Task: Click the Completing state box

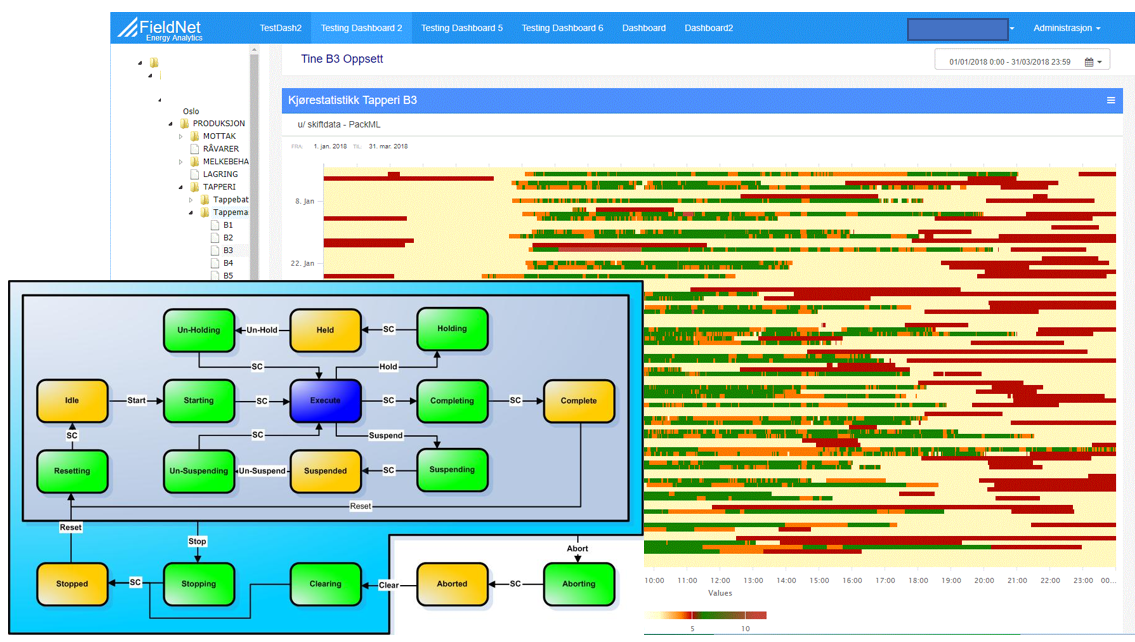Action: [452, 401]
